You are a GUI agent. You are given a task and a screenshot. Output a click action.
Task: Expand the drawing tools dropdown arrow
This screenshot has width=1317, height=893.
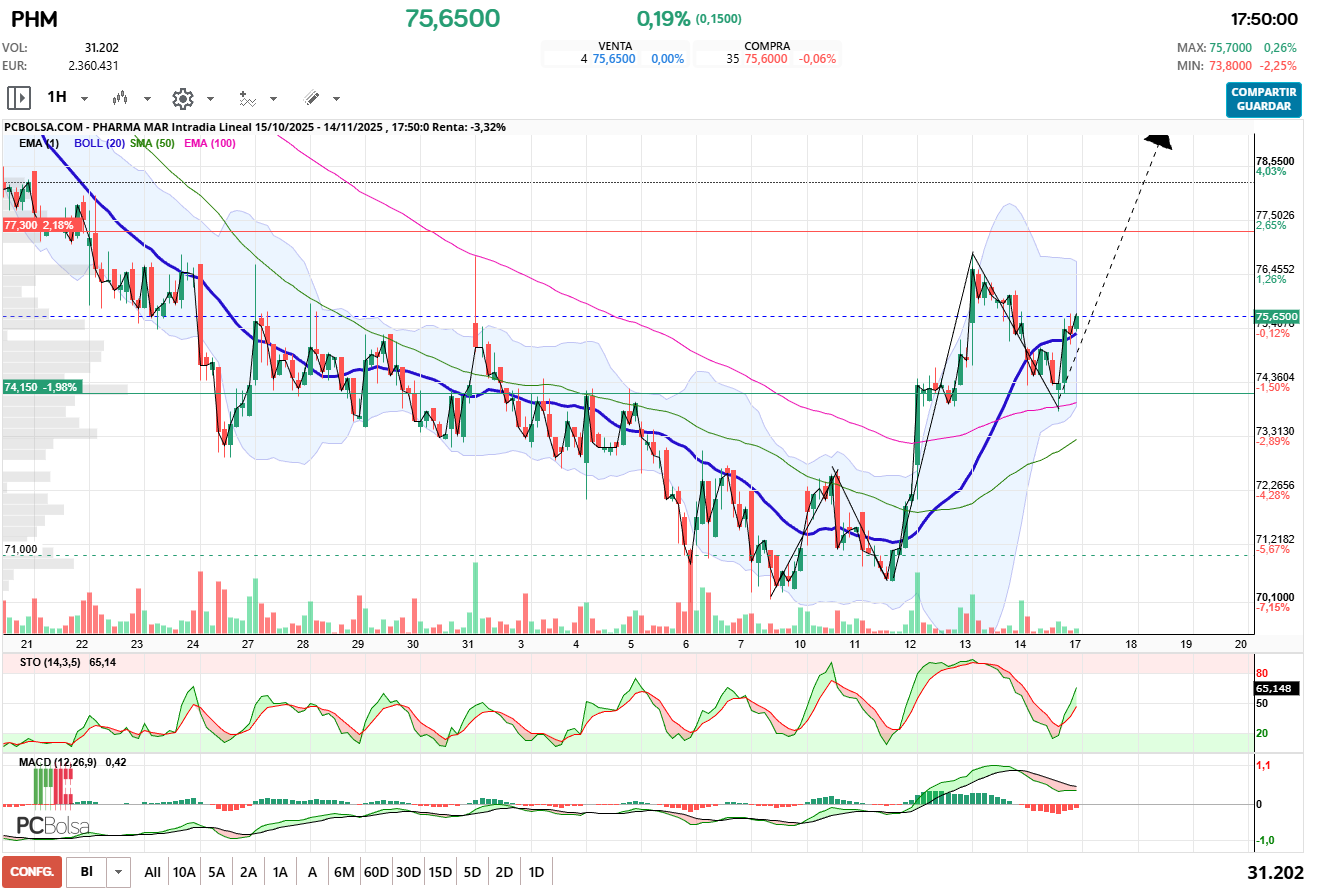(x=336, y=99)
